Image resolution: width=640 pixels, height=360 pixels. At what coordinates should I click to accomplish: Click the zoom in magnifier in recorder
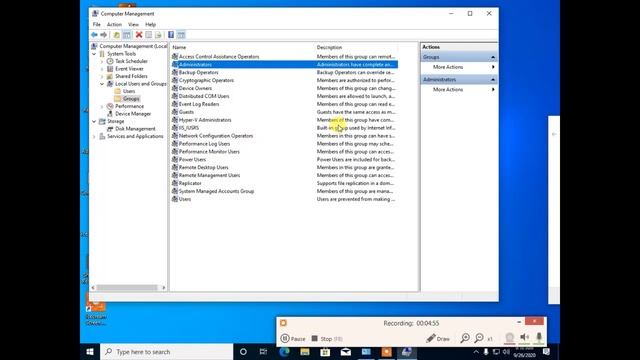click(x=465, y=338)
